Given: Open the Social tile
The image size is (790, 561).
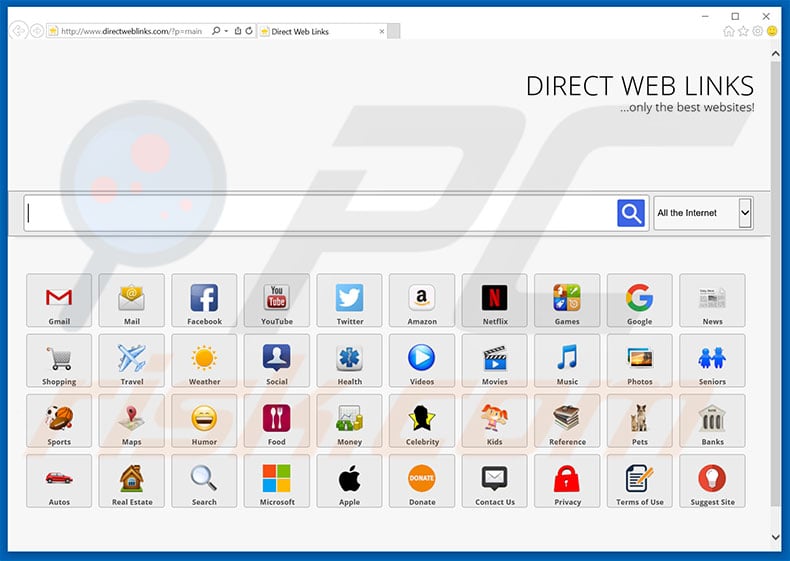Looking at the screenshot, I should [x=277, y=360].
